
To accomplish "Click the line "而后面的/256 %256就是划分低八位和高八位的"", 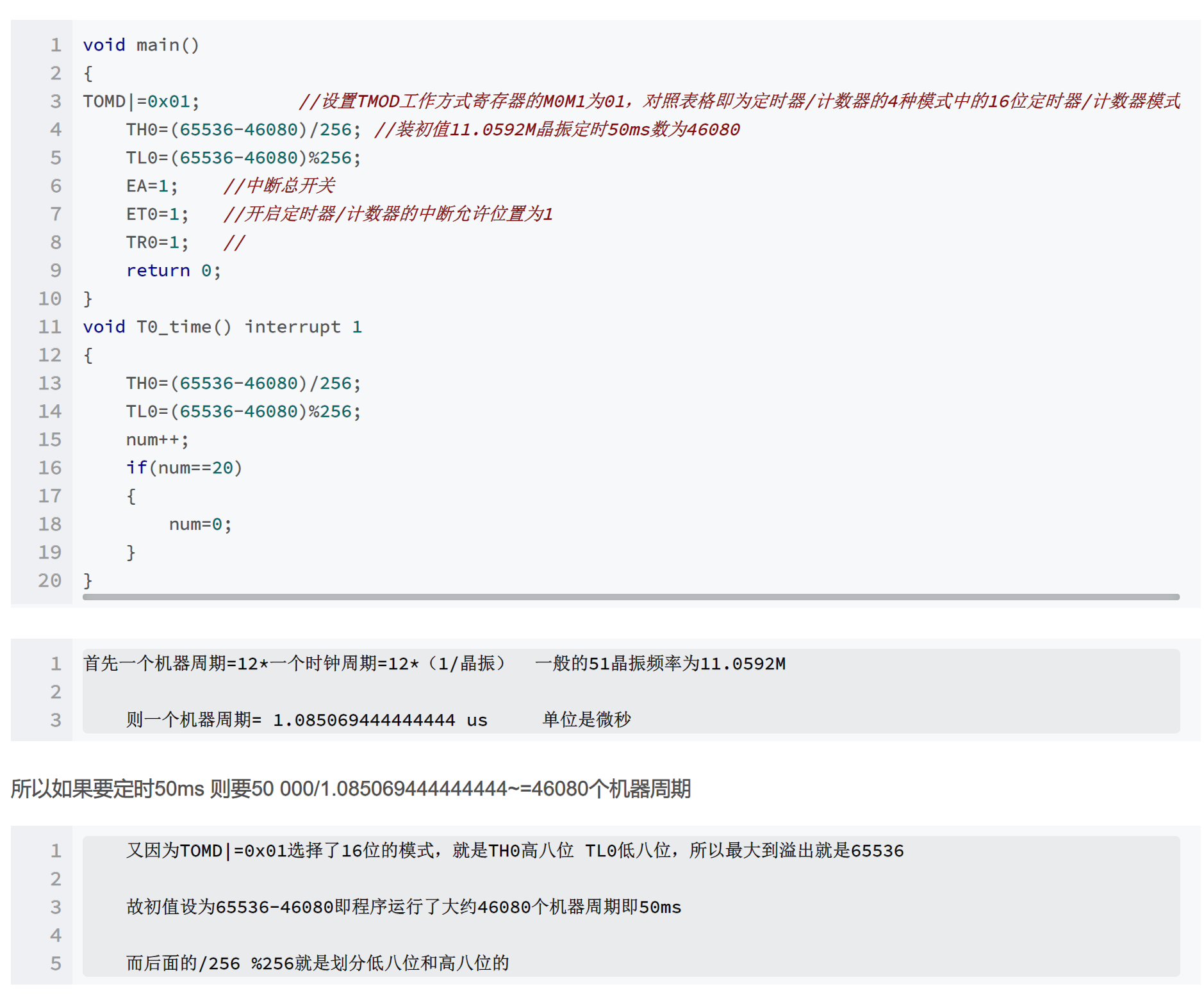I will (x=317, y=963).
